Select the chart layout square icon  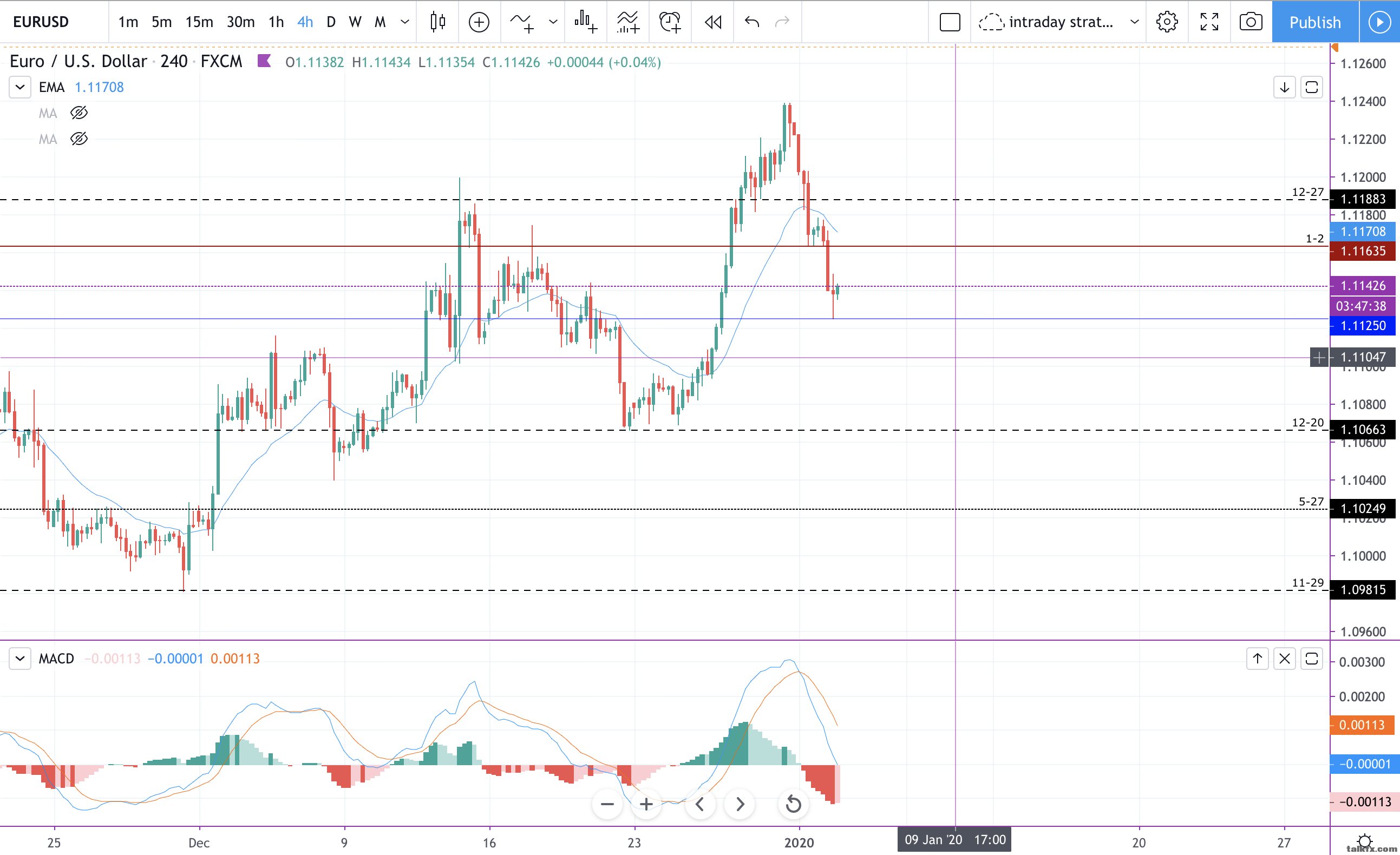pos(950,22)
